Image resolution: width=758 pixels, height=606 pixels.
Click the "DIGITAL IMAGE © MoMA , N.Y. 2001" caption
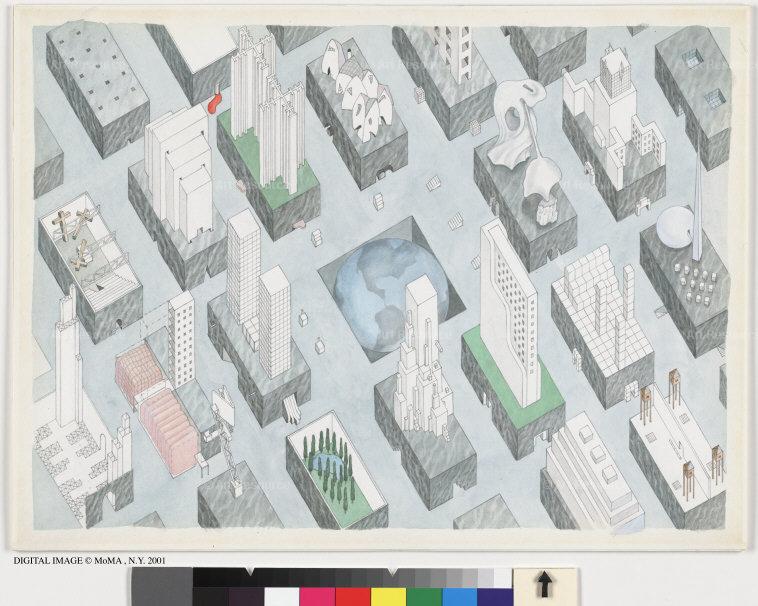click(x=89, y=561)
